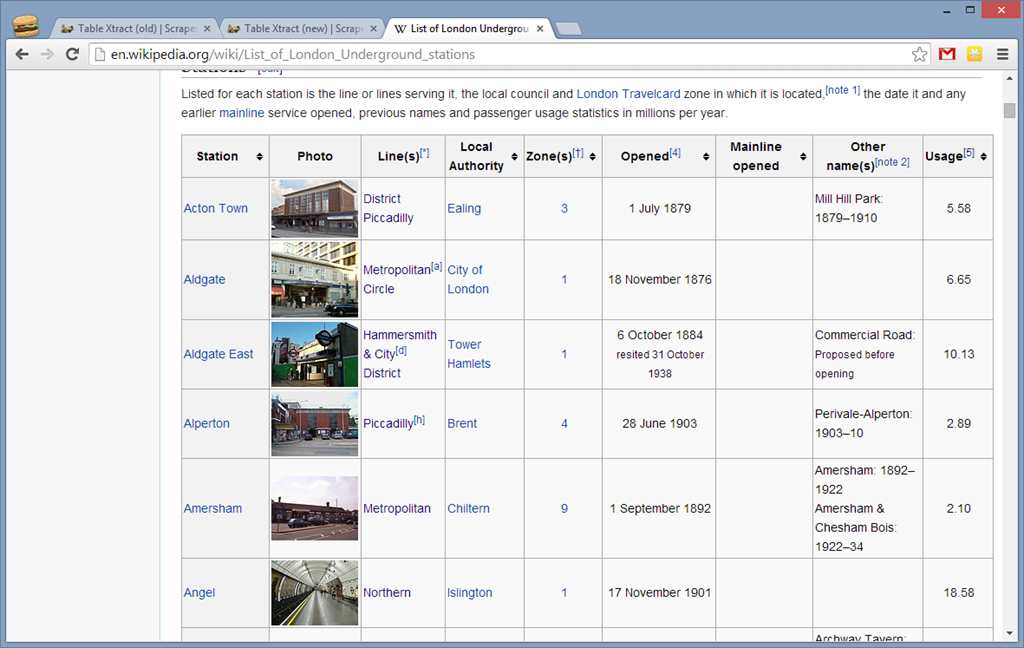Open the London Travelcard link
Screen dimensions: 1024x648
(628, 94)
